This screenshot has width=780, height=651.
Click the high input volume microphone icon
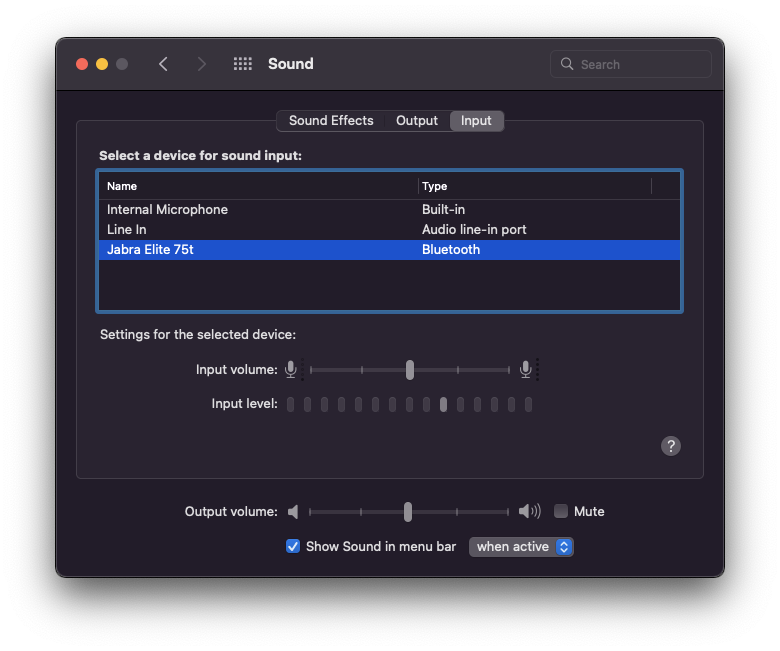click(526, 370)
